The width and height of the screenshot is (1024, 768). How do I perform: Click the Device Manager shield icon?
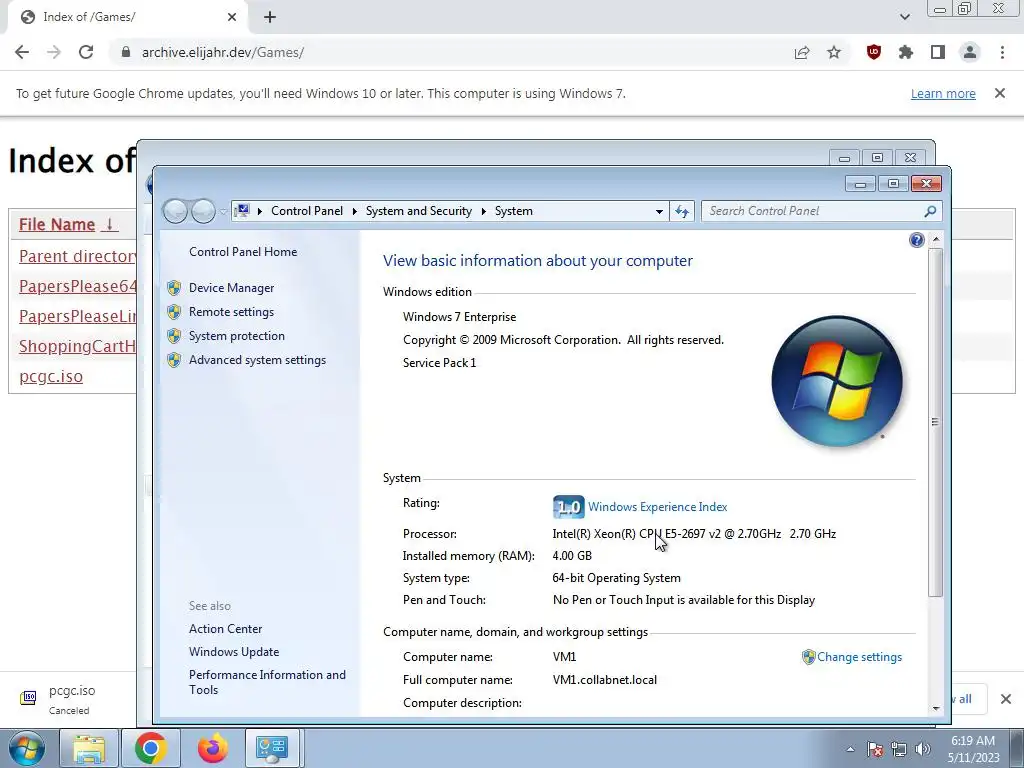[174, 288]
